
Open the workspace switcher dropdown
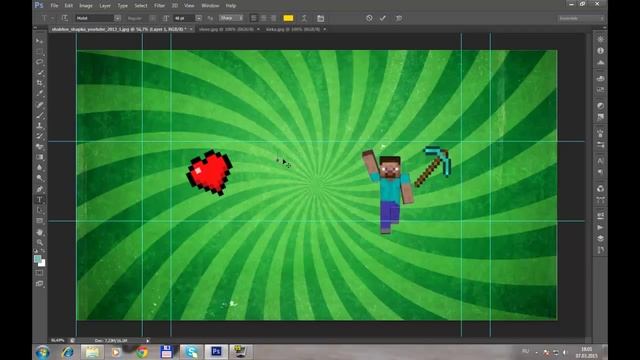click(580, 18)
